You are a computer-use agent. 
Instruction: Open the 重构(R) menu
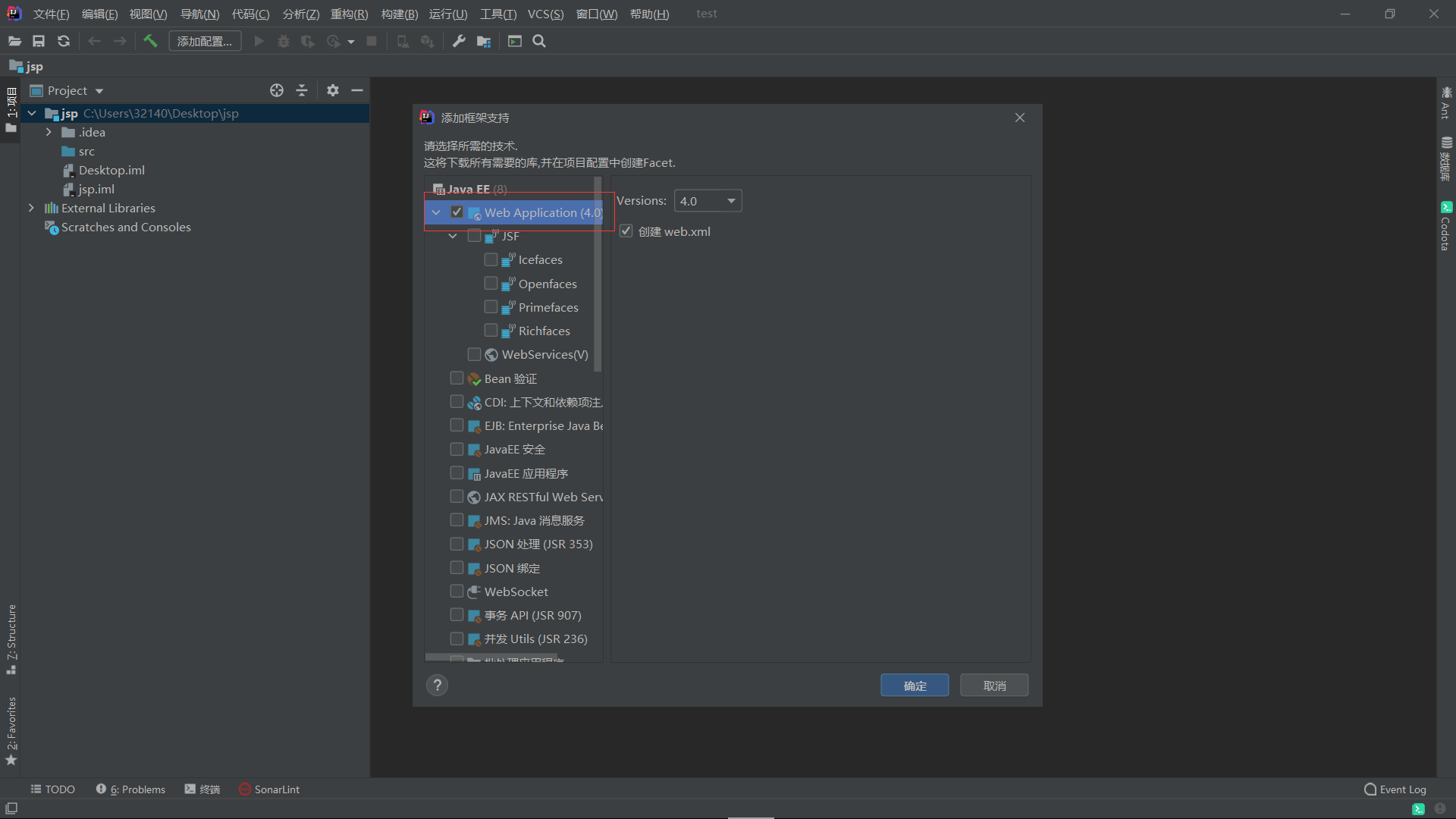tap(349, 14)
